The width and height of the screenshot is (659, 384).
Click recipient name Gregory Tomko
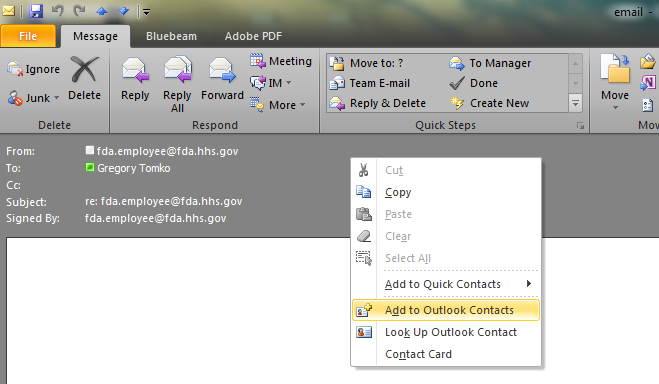click(134, 168)
